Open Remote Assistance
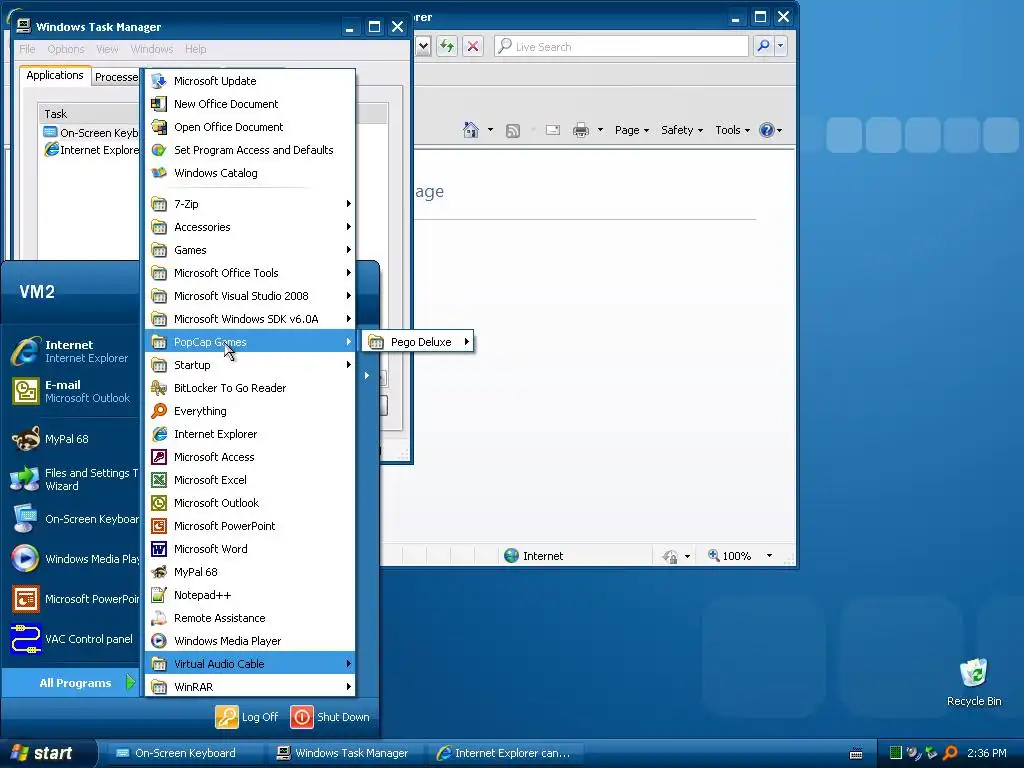Viewport: 1024px width, 768px height. pyautogui.click(x=249, y=618)
